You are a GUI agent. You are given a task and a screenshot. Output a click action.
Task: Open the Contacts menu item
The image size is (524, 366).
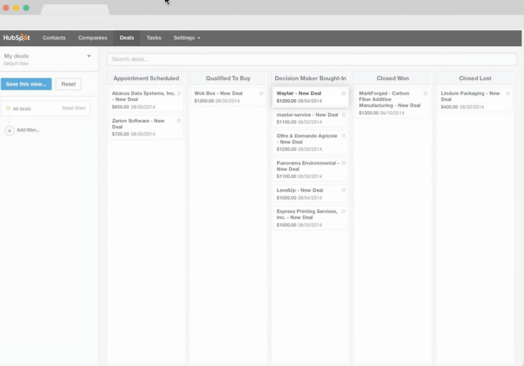point(54,38)
